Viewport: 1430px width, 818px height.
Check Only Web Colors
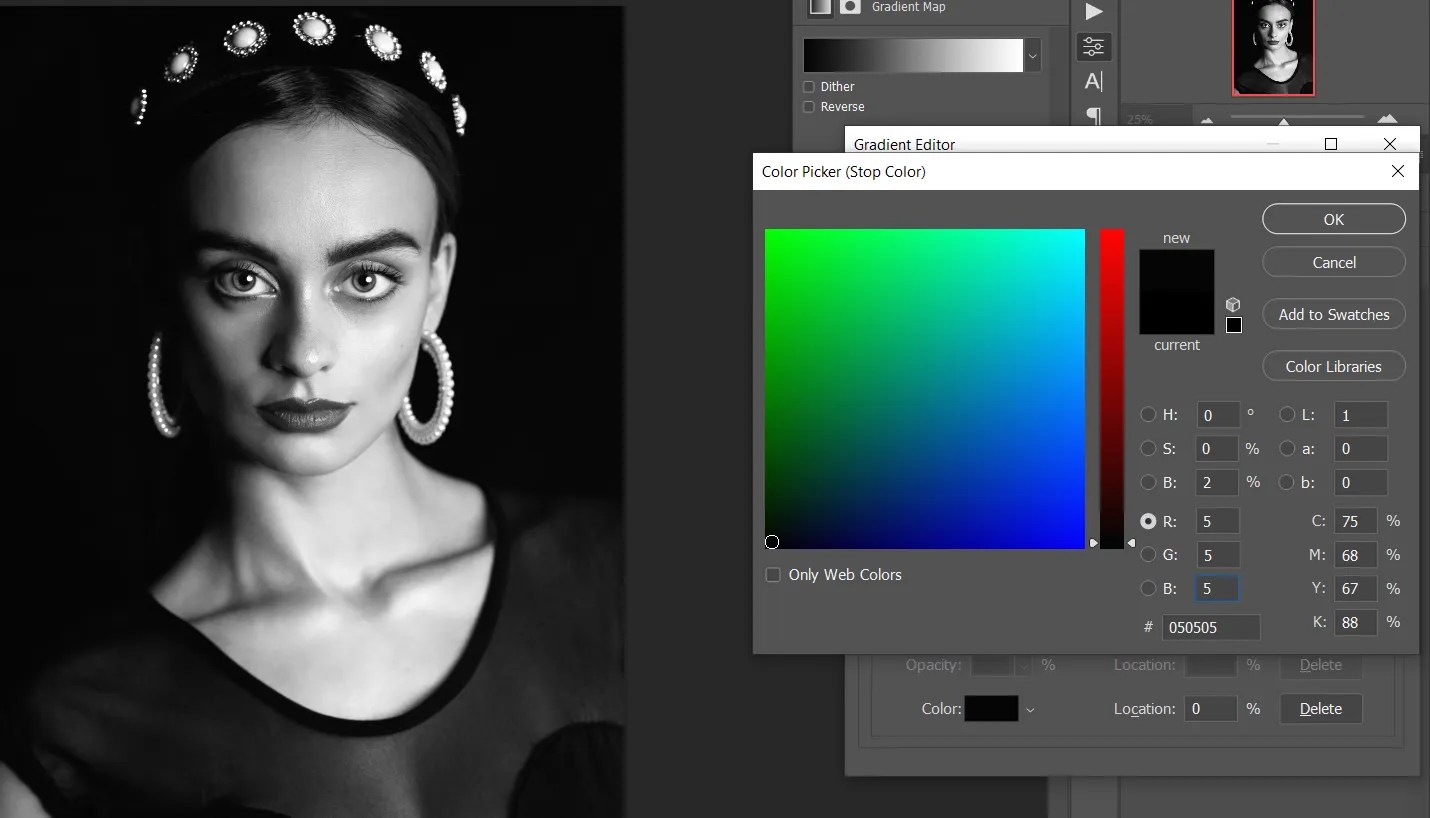[773, 574]
